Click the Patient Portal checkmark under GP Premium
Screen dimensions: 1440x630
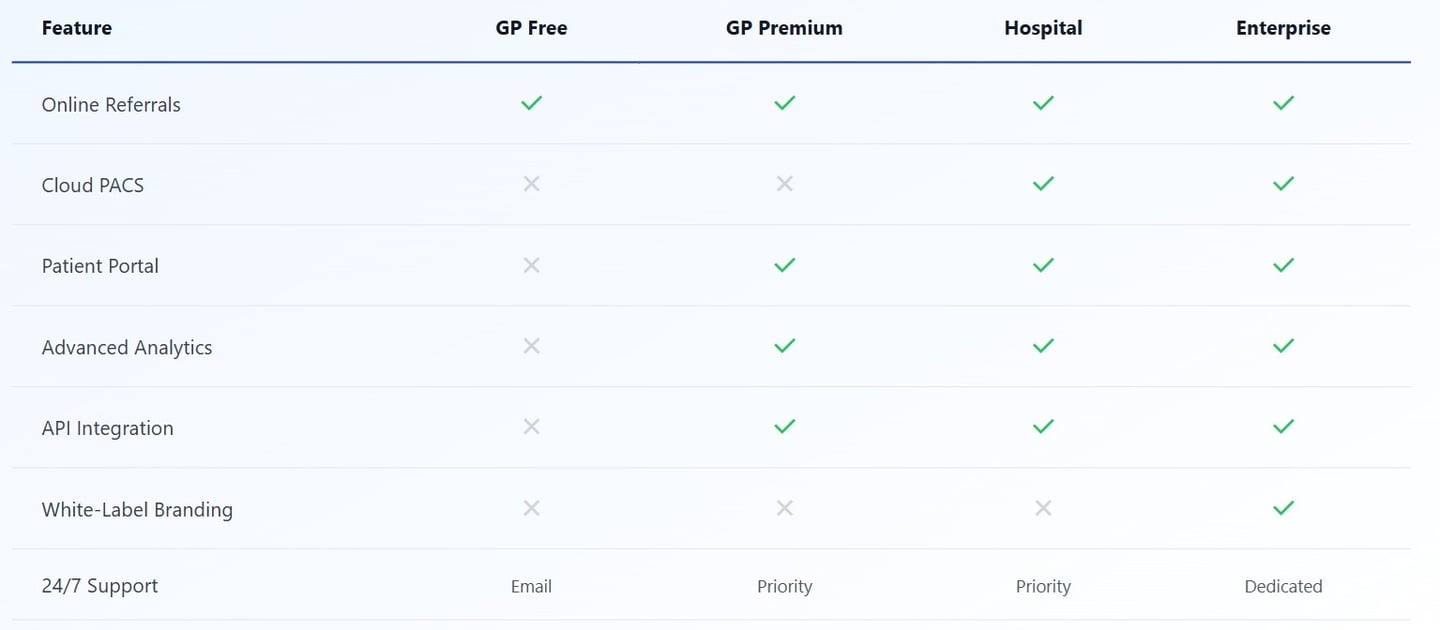(x=784, y=265)
